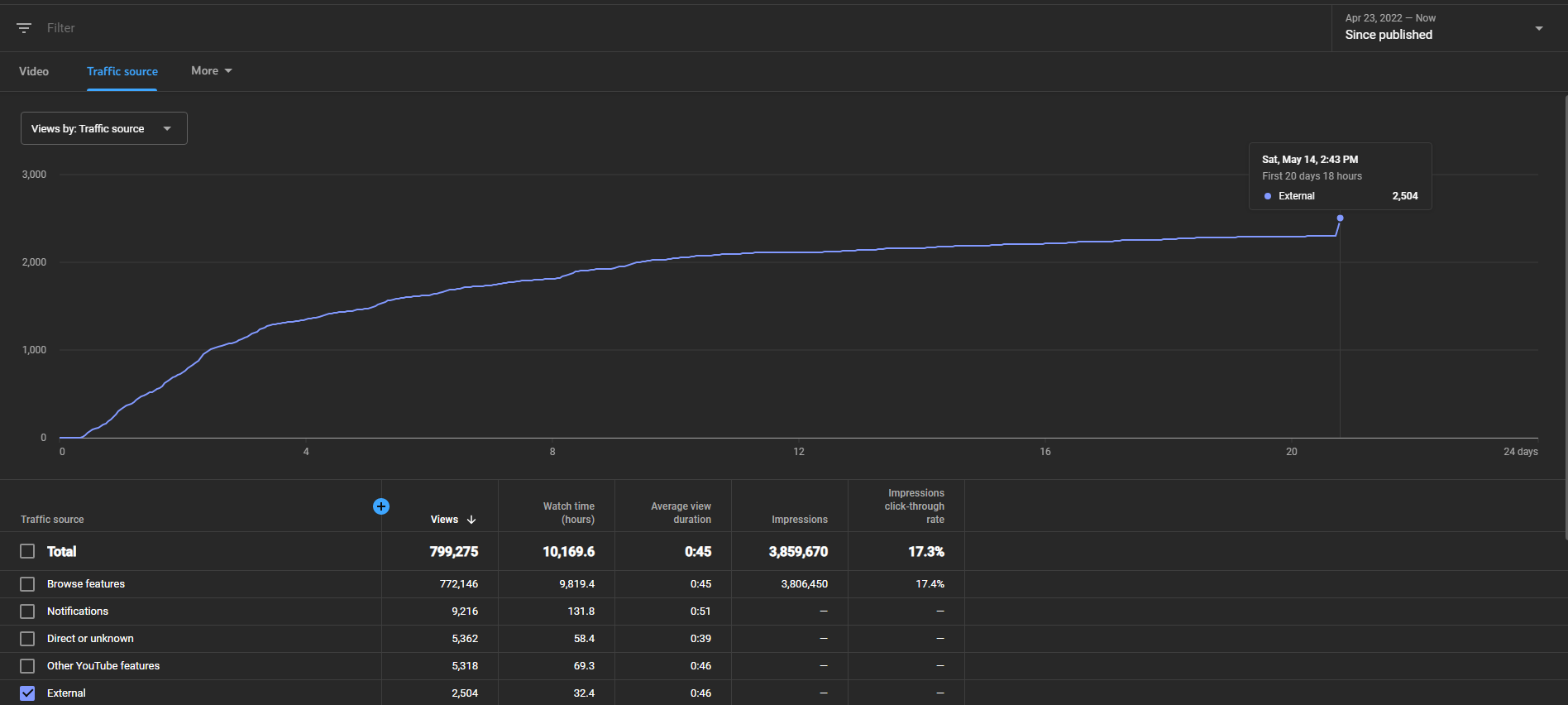Select the Other YouTube features checkbox
Image resolution: width=1568 pixels, height=705 pixels.
point(27,666)
